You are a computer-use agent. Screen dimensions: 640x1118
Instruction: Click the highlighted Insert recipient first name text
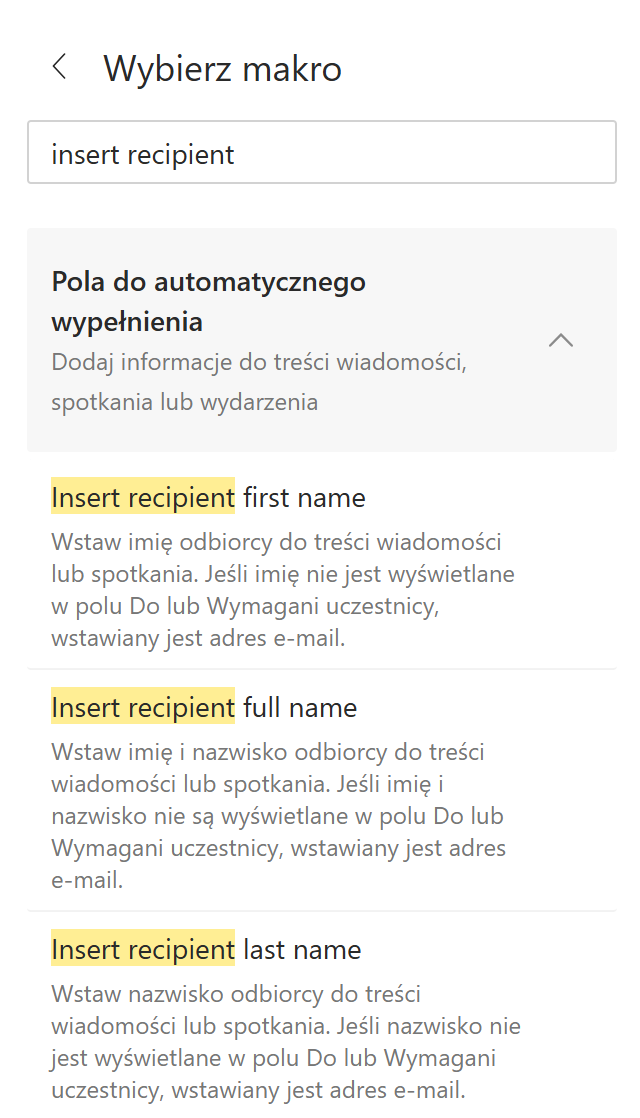[143, 497]
